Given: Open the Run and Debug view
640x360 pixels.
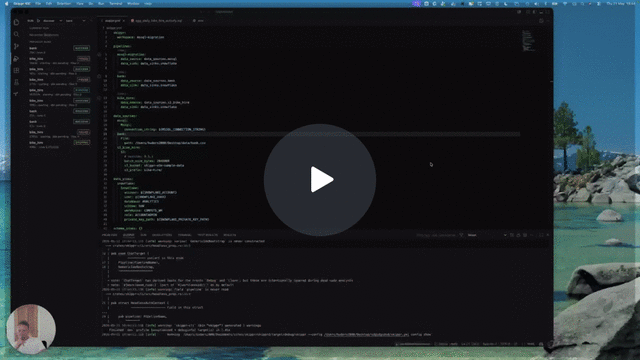Looking at the screenshot, I should tap(16, 58).
